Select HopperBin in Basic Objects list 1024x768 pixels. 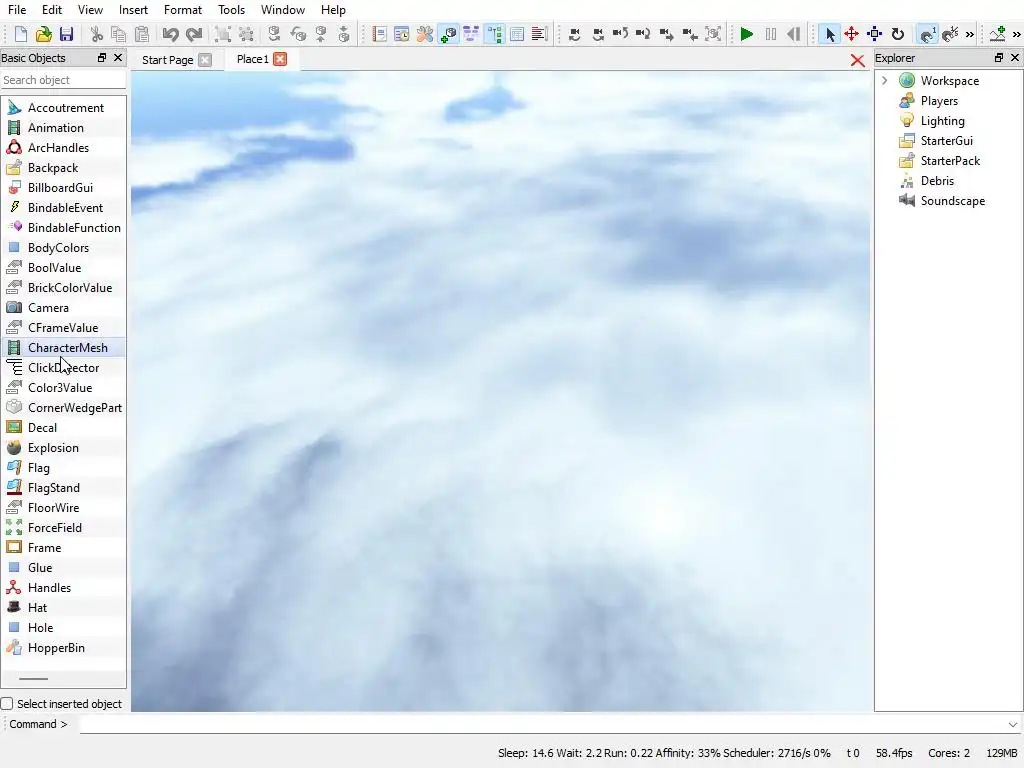63,648
